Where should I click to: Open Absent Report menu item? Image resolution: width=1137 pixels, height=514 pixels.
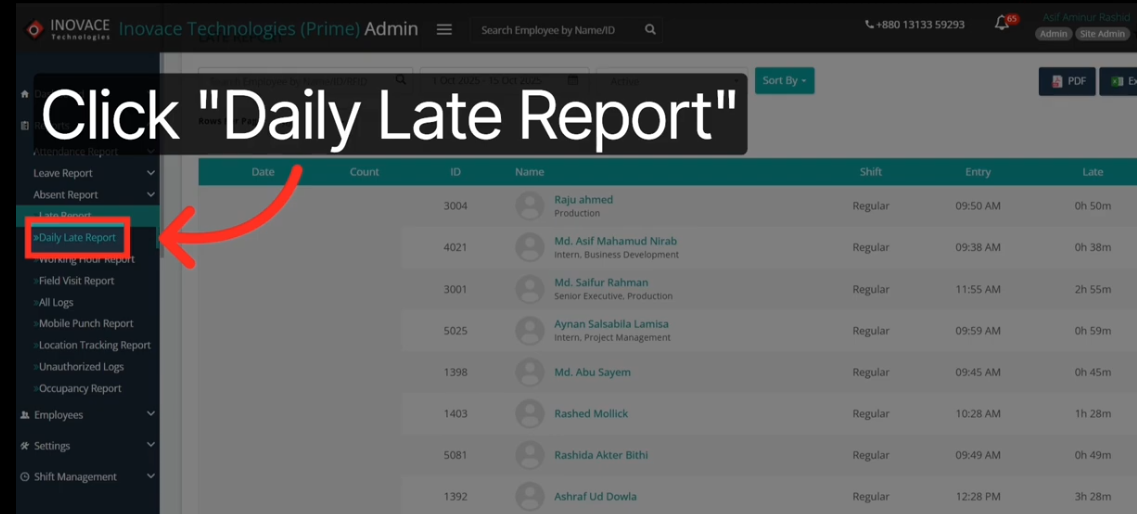[x=66, y=194]
